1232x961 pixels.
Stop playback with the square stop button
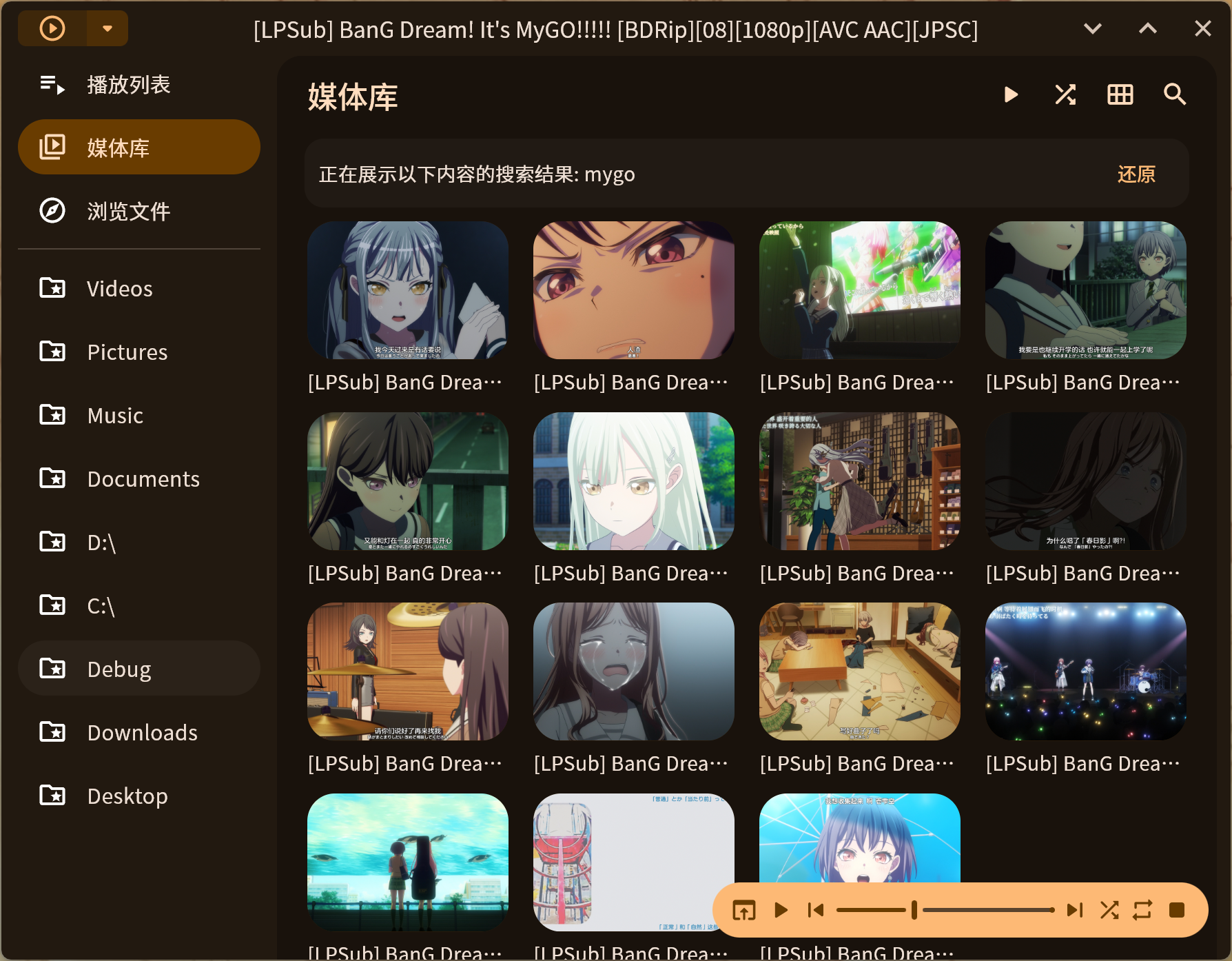tap(1177, 910)
